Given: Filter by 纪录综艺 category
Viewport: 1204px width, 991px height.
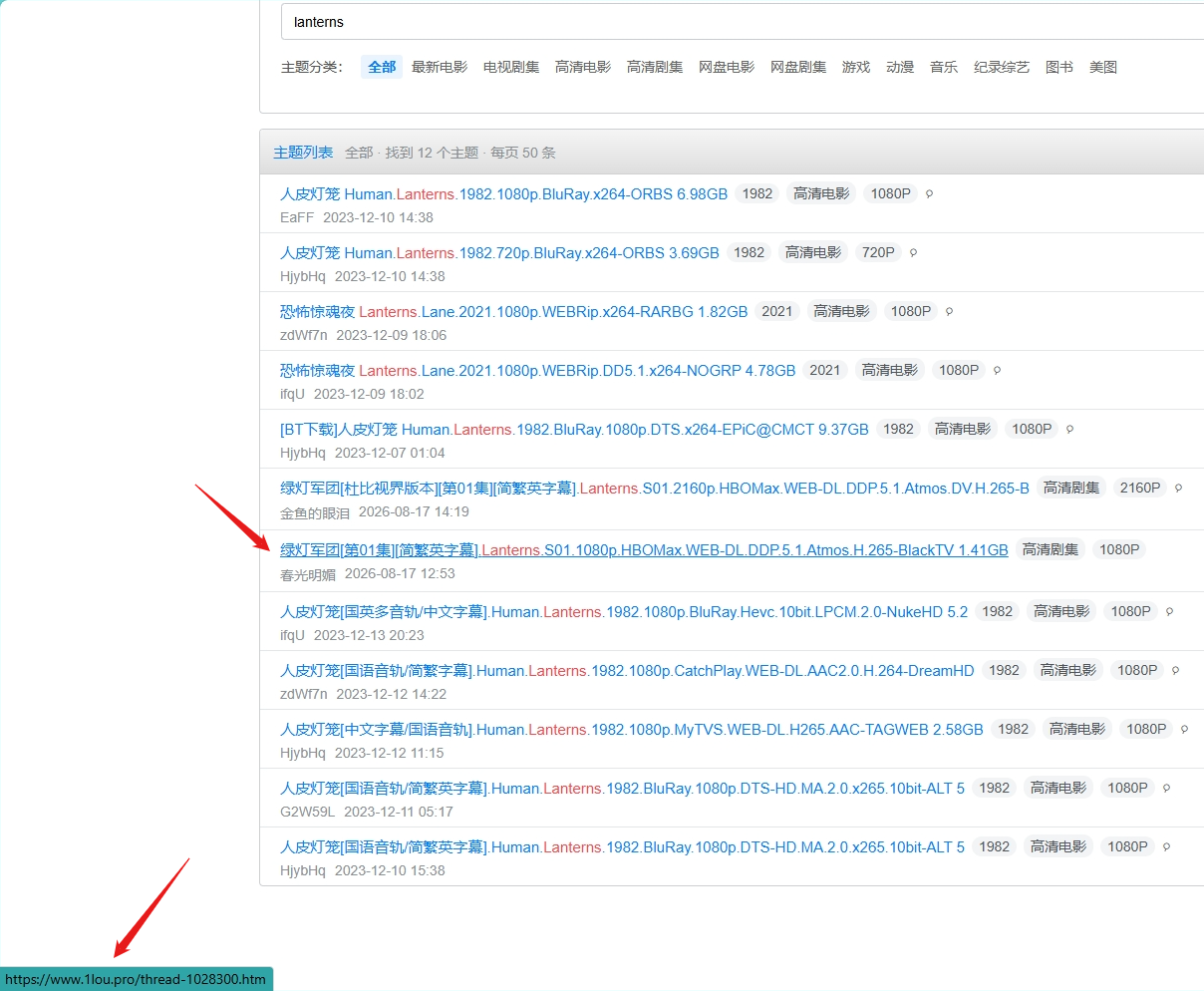Looking at the screenshot, I should click(x=1002, y=67).
